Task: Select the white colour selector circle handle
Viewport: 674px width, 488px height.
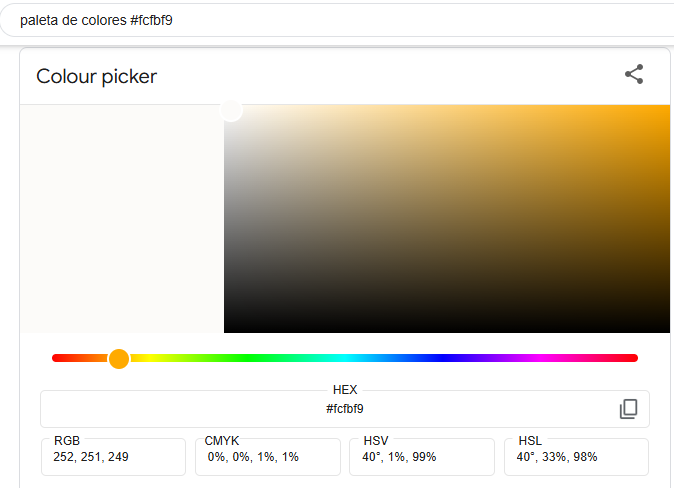Action: click(x=231, y=111)
